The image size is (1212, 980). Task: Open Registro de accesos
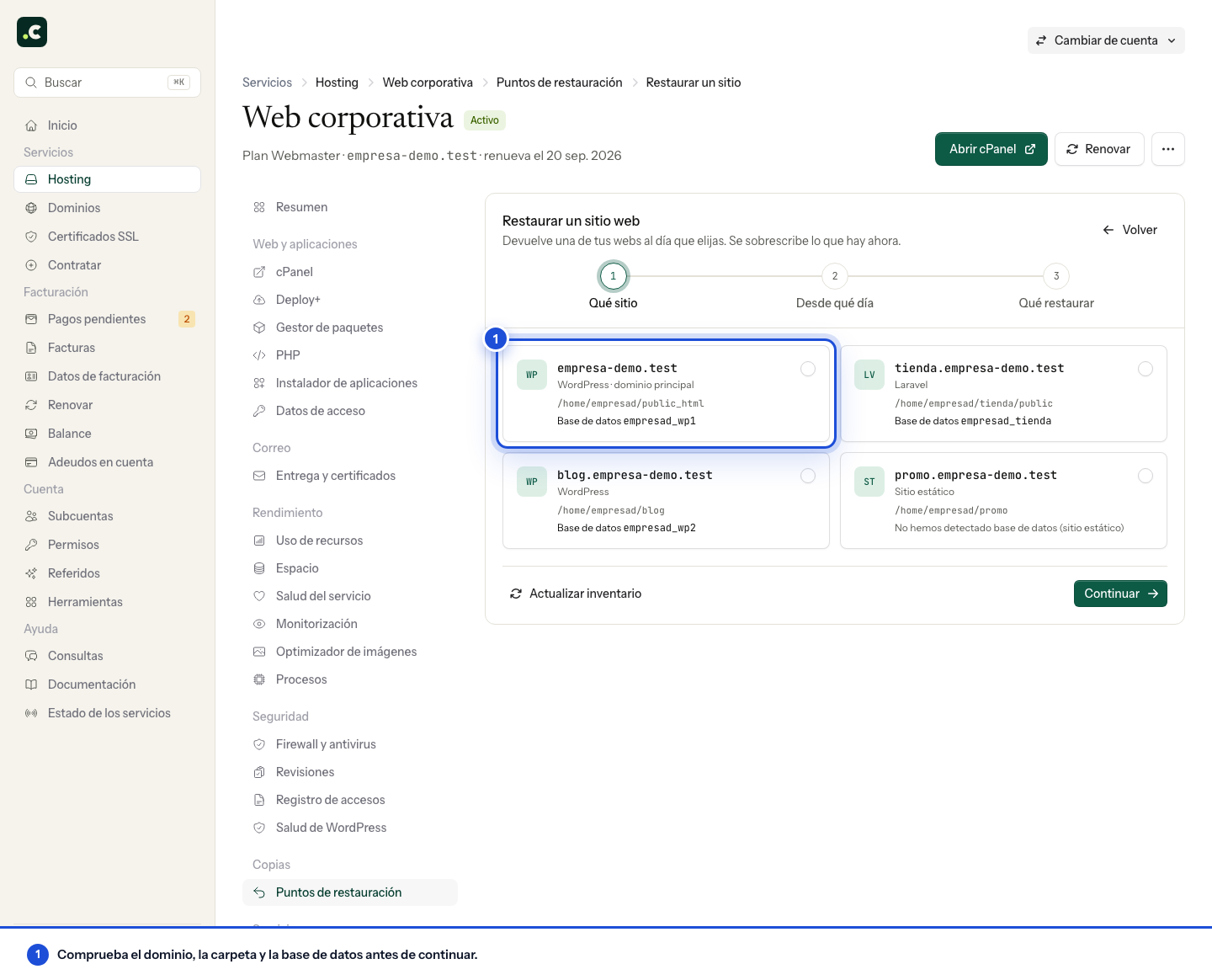(350, 800)
